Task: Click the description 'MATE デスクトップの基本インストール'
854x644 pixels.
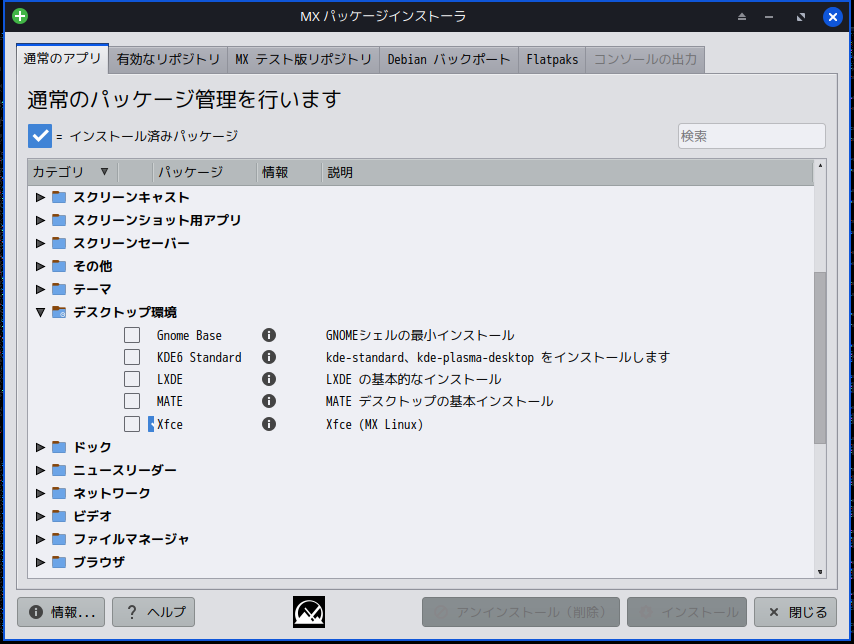Action: [x=440, y=402]
